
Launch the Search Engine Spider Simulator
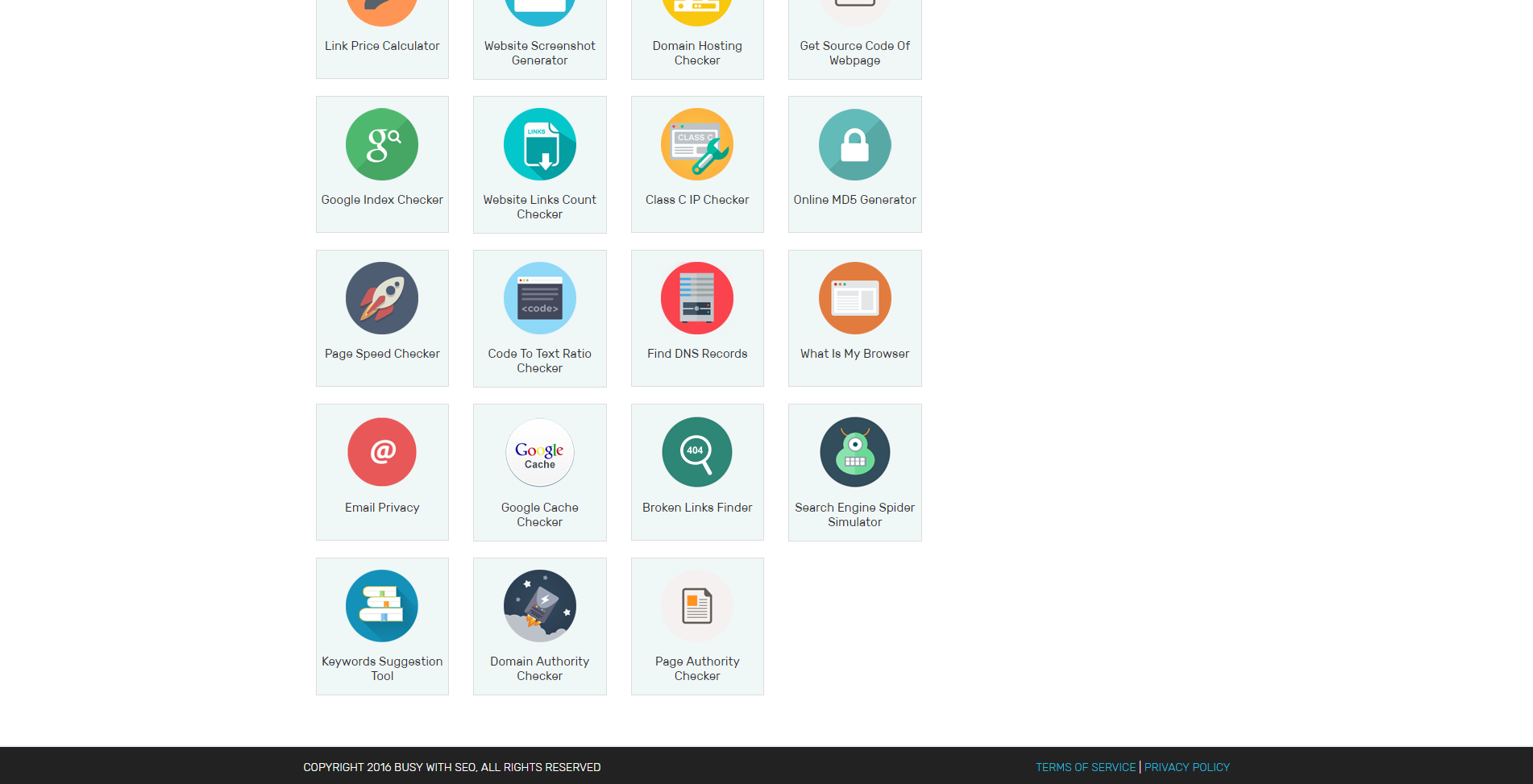854,471
